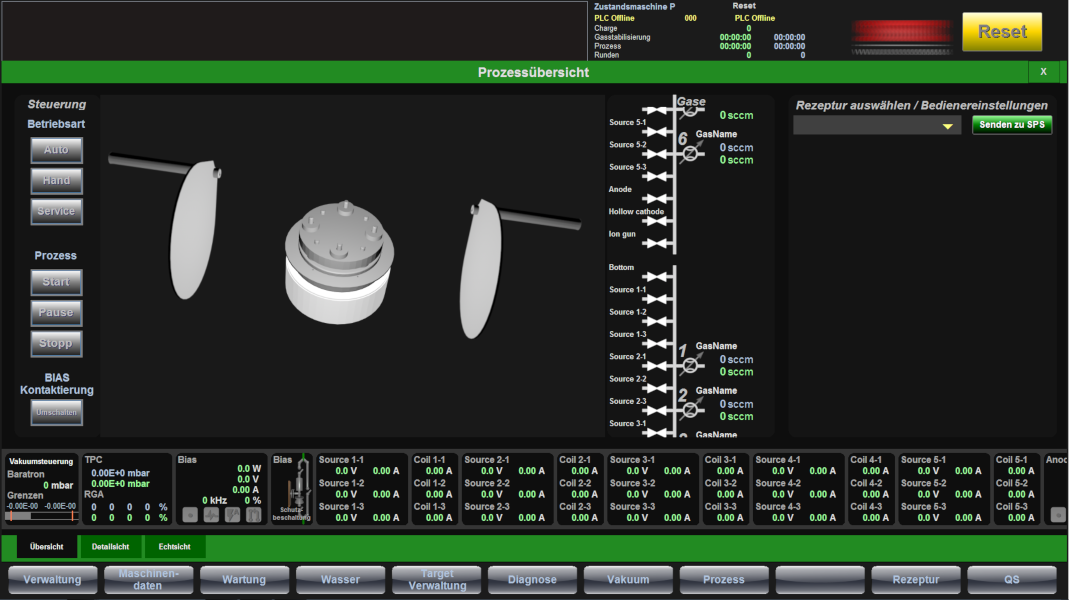Click the Schutzbeschaltung circuit symbol
The width and height of the screenshot is (1069, 600).
pyautogui.click(x=297, y=490)
